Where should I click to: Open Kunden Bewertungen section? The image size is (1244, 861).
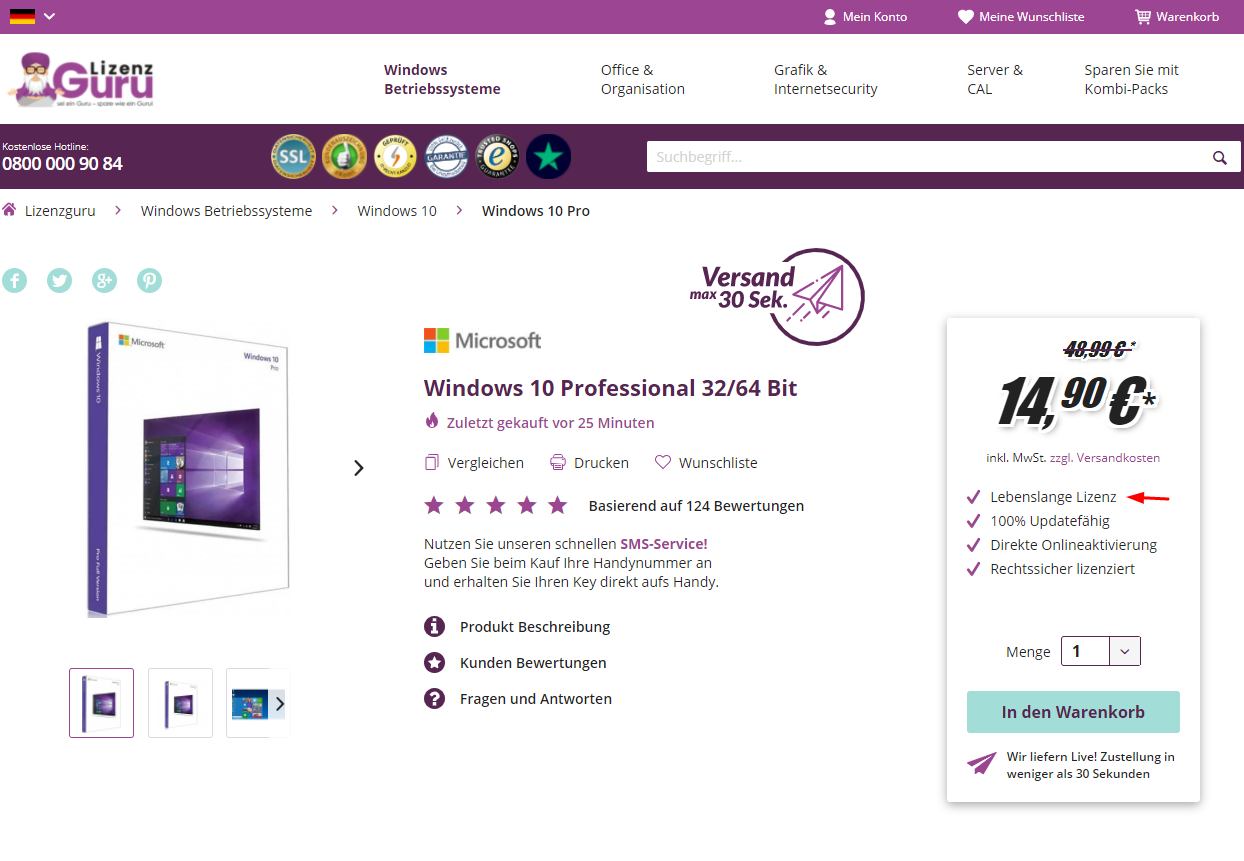coord(533,663)
